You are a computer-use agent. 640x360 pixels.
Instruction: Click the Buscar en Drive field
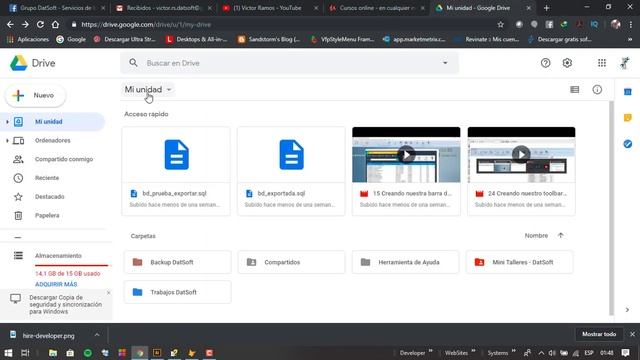pyautogui.click(x=290, y=63)
